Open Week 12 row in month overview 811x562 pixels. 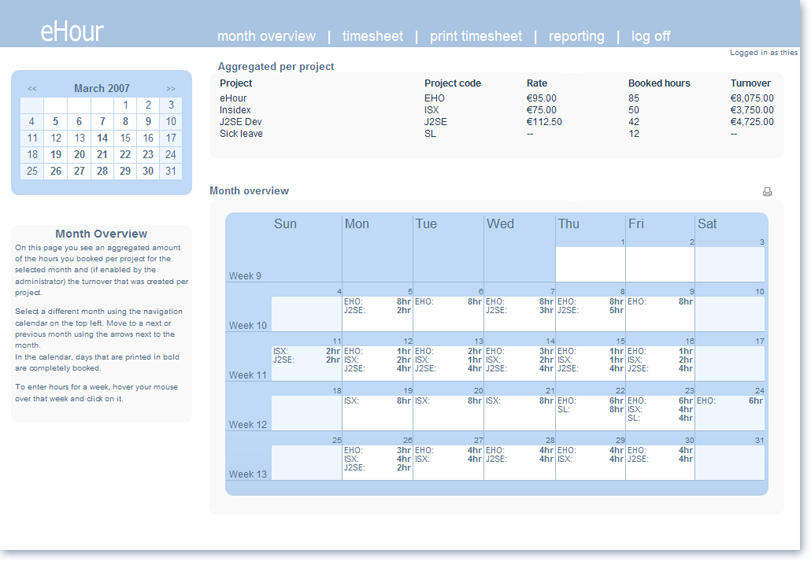pos(495,408)
